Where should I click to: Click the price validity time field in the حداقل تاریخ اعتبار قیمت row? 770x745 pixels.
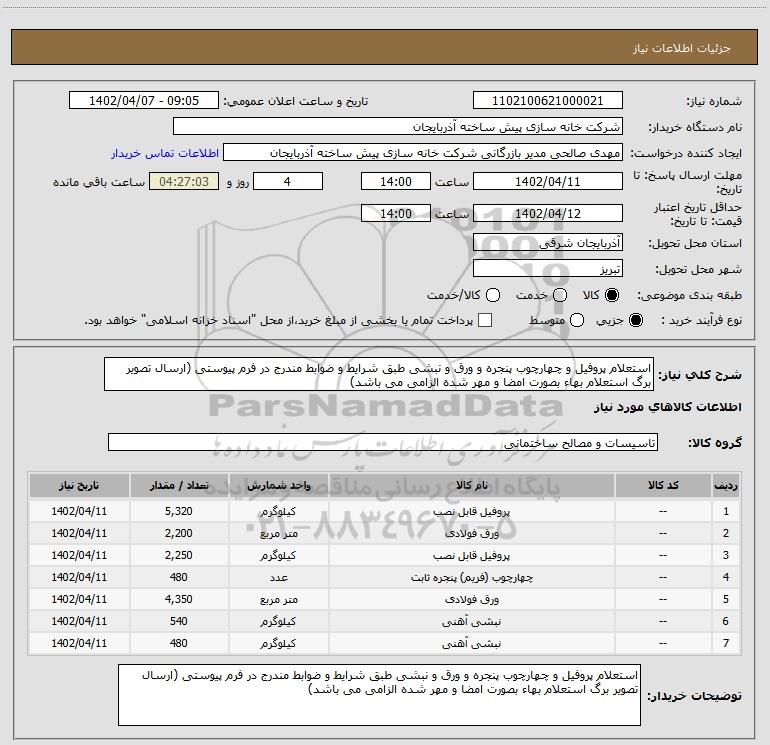396,213
